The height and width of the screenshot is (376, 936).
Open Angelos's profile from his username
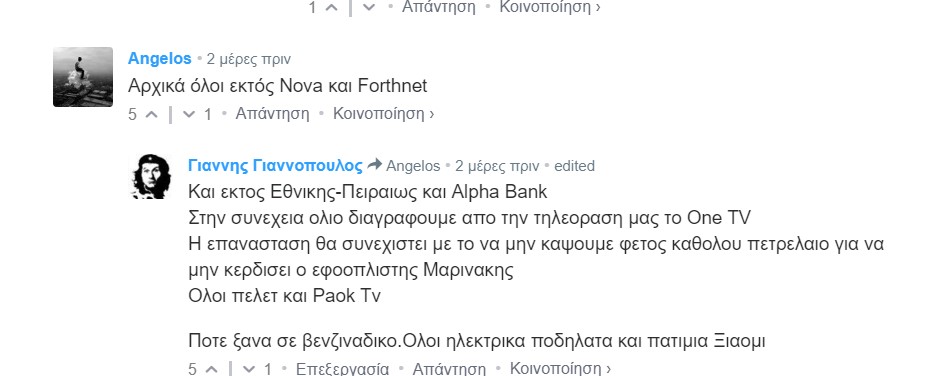coord(159,58)
